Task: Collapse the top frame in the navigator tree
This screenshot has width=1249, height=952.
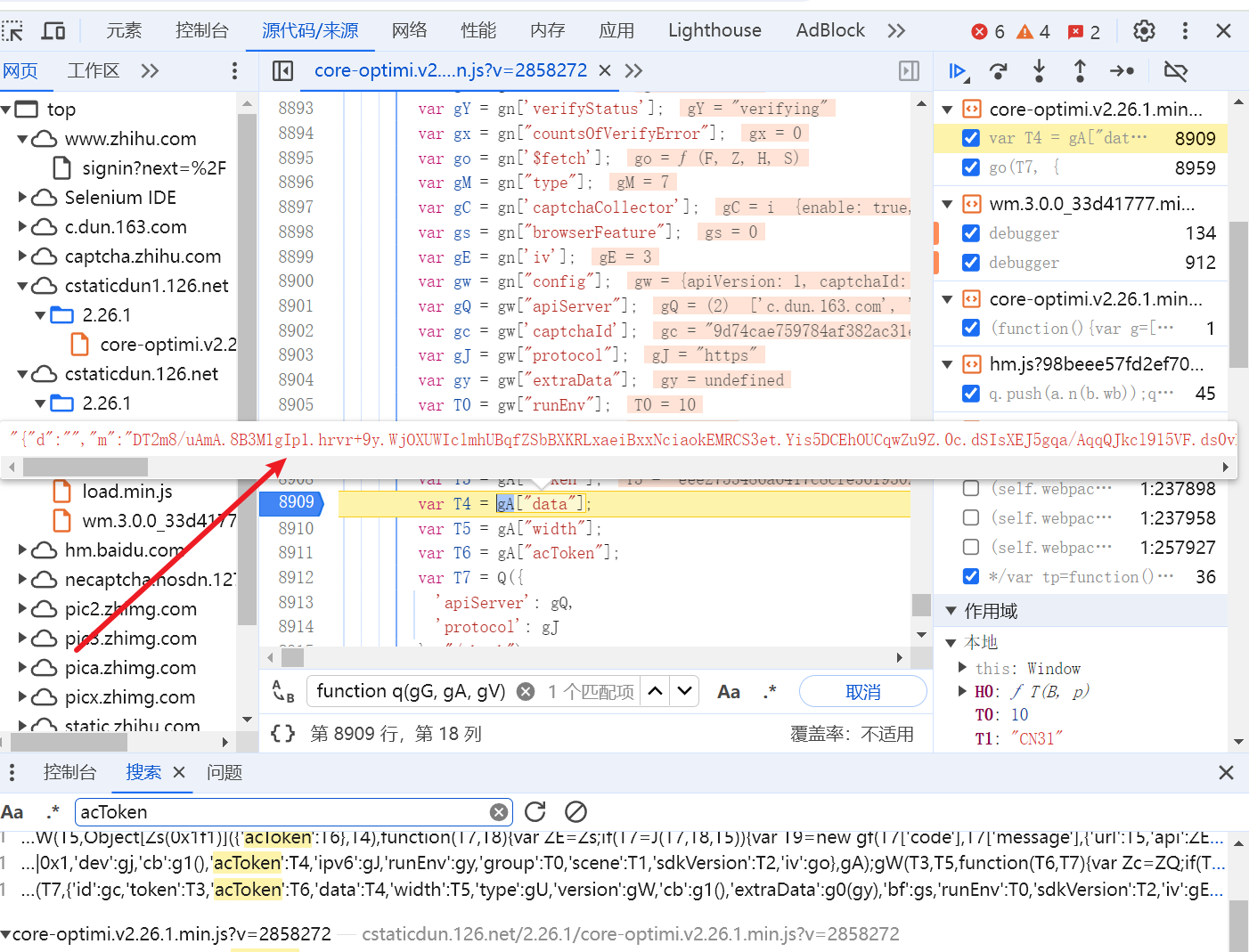Action: pyautogui.click(x=6, y=110)
